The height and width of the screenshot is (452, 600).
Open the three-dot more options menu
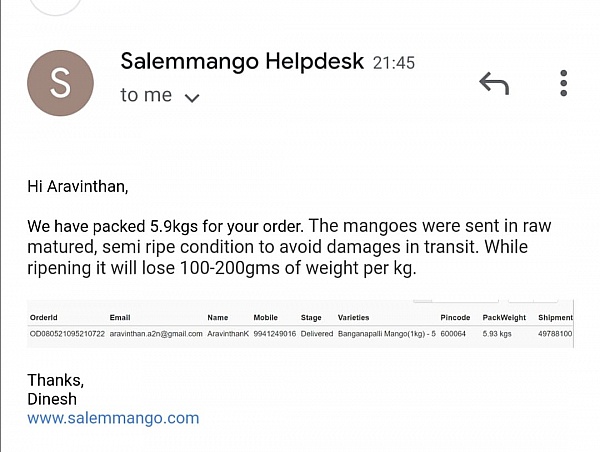(564, 83)
